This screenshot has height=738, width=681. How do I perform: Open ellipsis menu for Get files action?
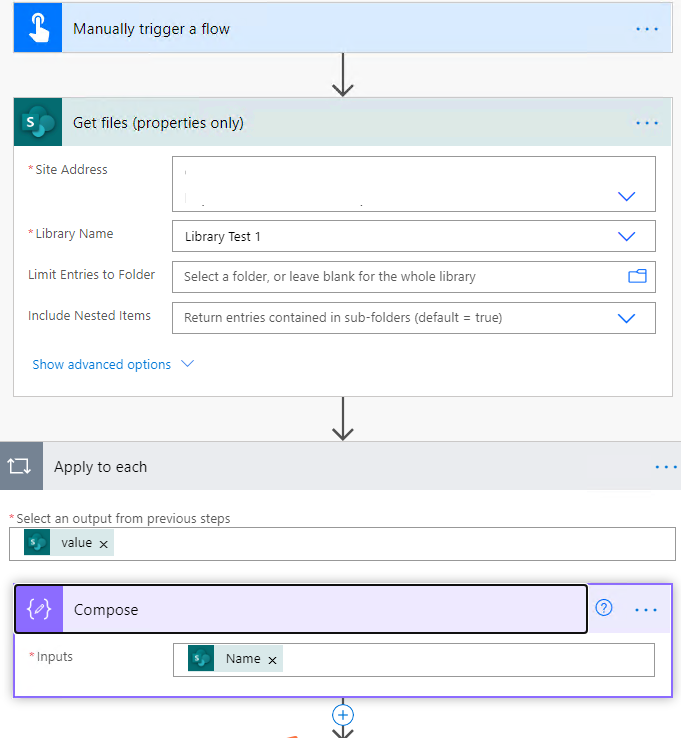647,123
